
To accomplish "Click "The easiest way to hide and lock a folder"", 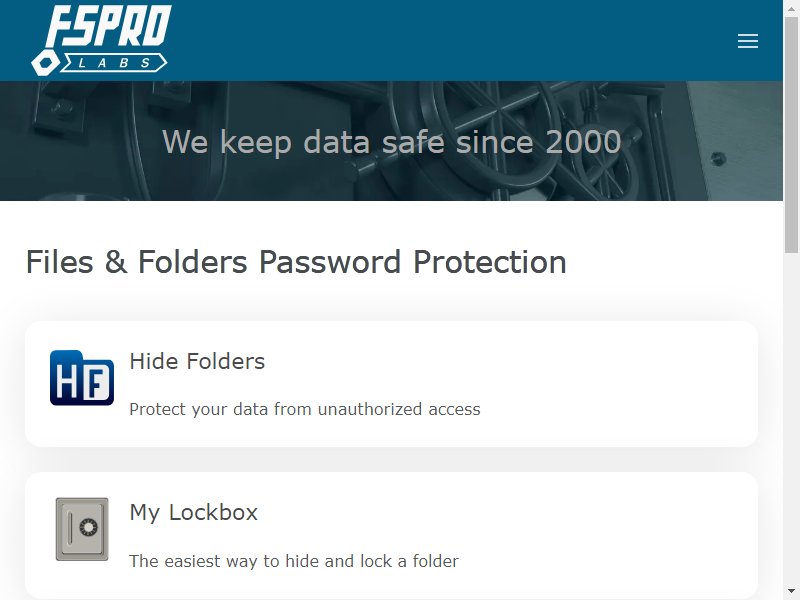I will point(294,561).
